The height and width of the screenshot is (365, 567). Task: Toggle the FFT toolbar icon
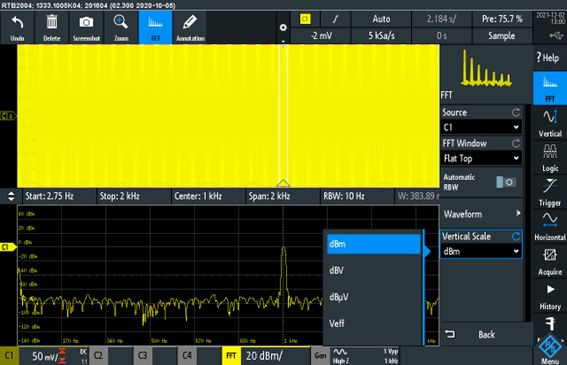click(155, 27)
